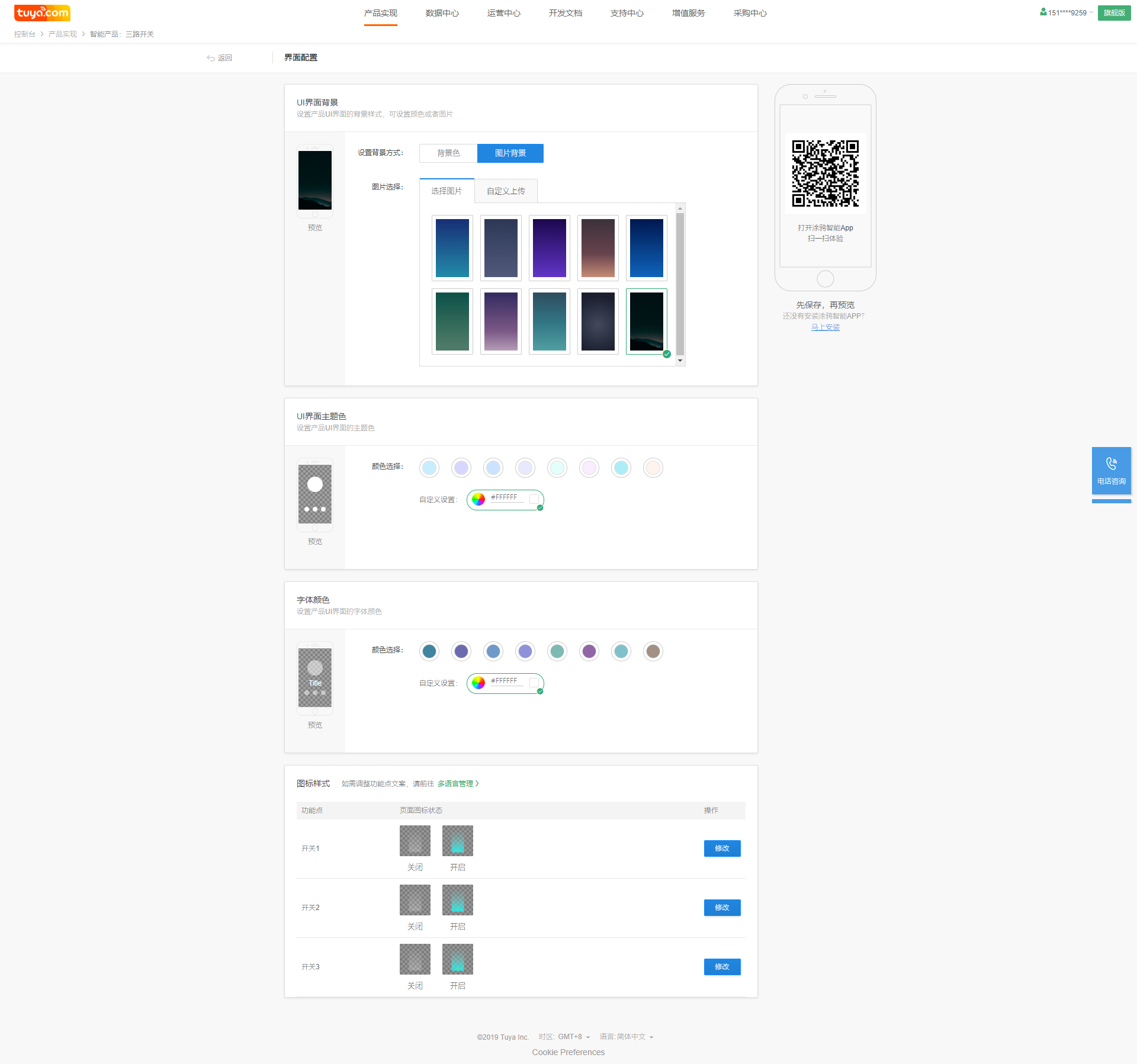Click the theme color hex input field
The height and width of the screenshot is (1064, 1137).
tap(507, 498)
